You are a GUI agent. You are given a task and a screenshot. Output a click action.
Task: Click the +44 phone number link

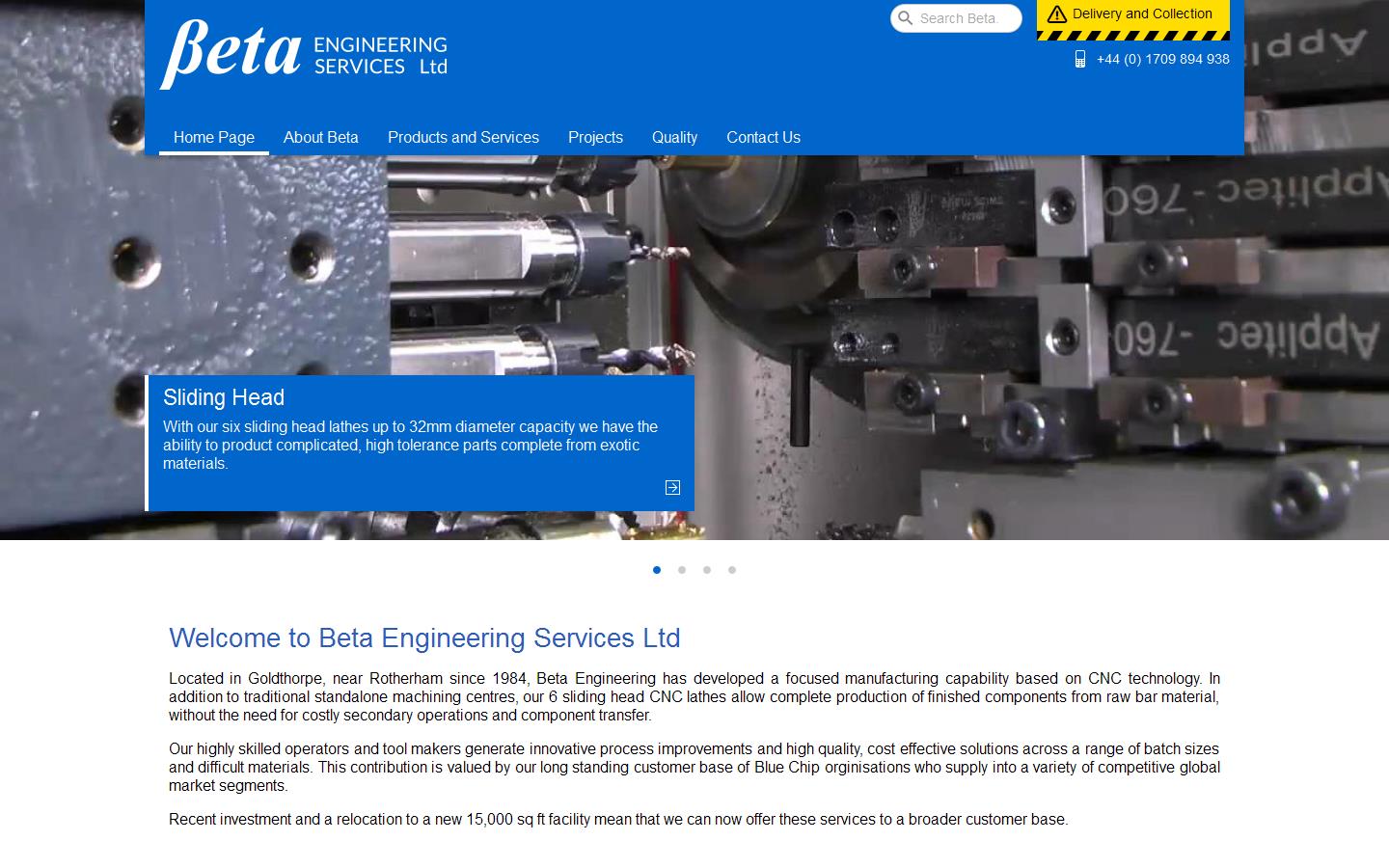click(x=1162, y=60)
